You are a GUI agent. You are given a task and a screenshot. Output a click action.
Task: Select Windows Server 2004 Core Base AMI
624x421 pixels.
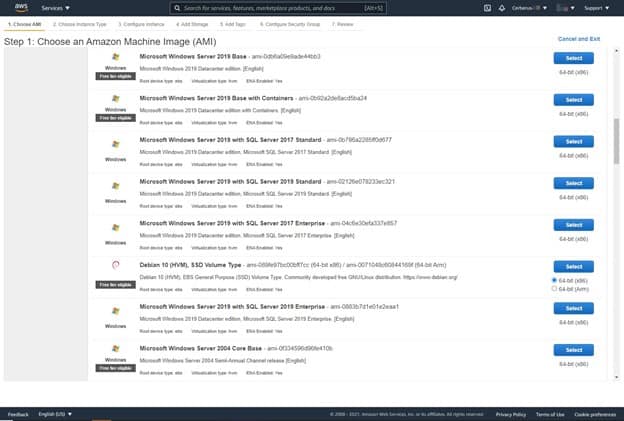(573, 350)
